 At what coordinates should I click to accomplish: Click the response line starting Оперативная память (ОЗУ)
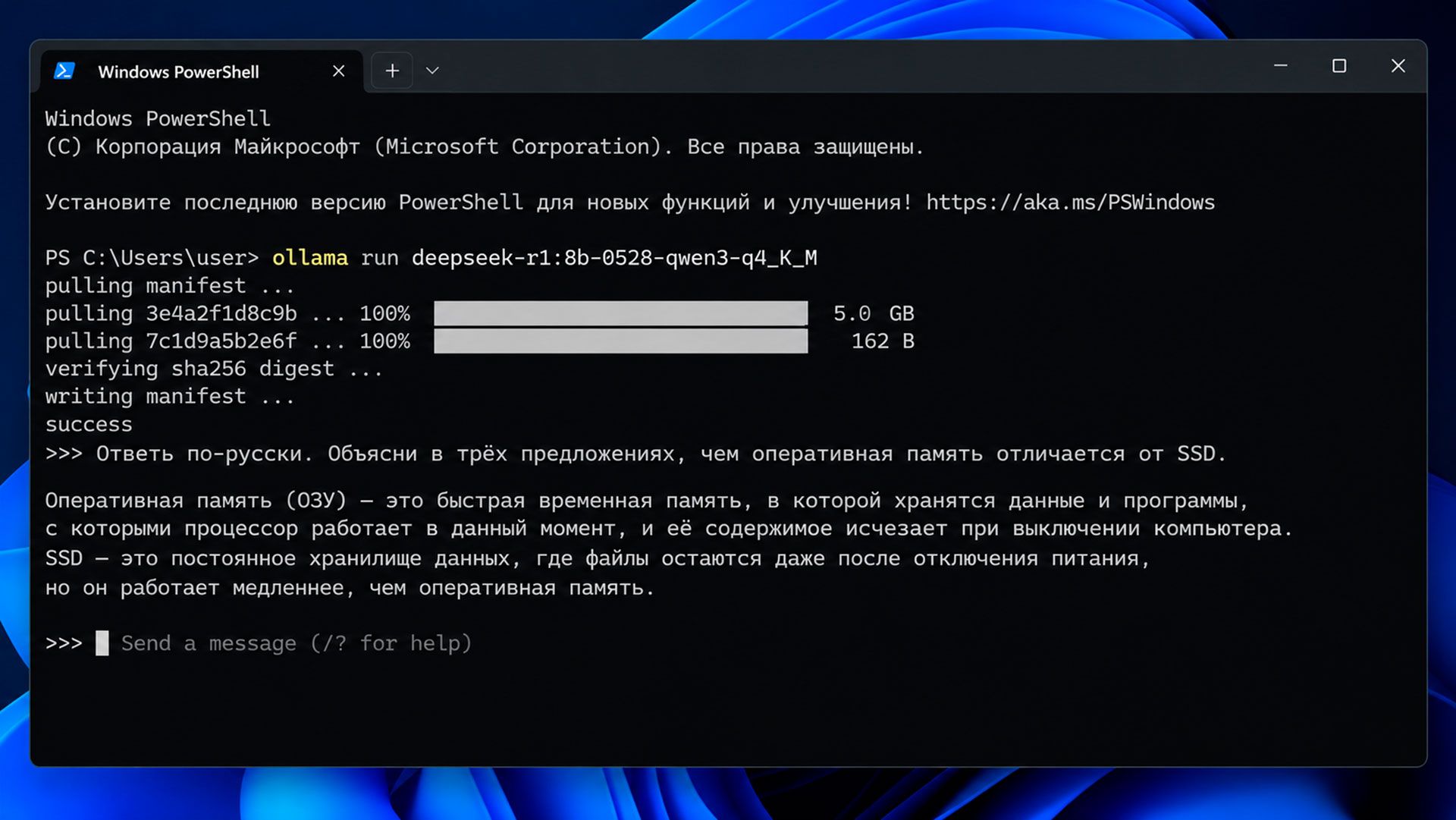coord(646,501)
